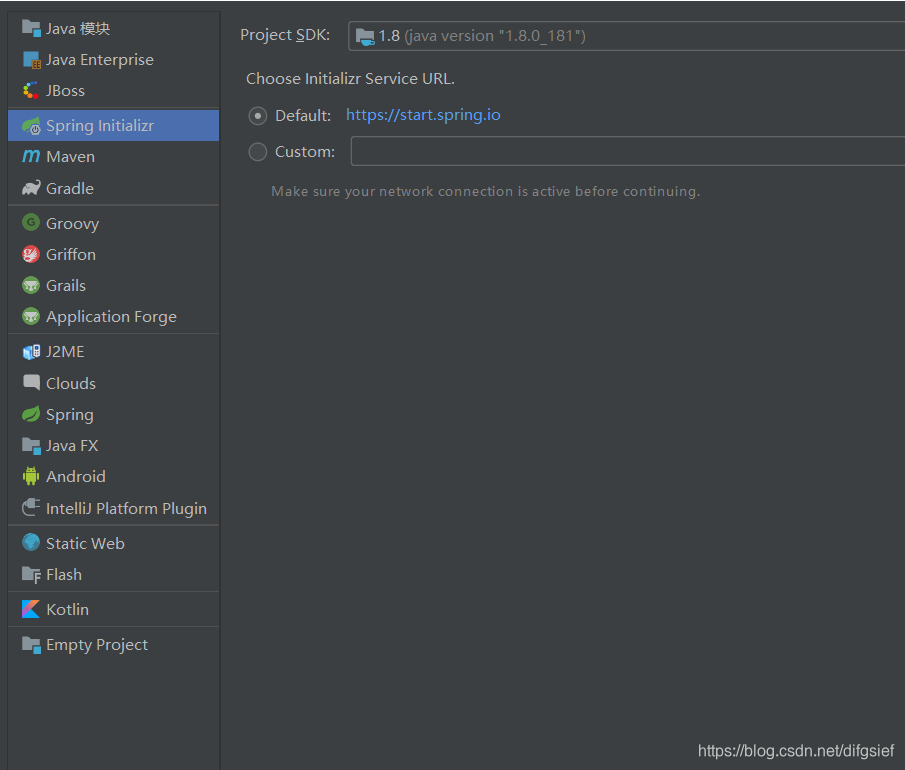The image size is (905, 770).
Task: Select Gradle project type
Action: pos(114,188)
